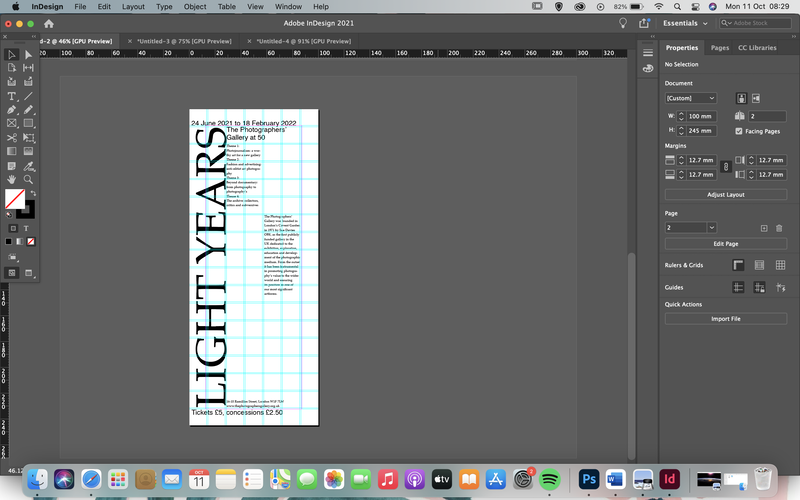Choose the Zoom tool magnifier
This screenshot has height=500, width=800.
(28, 180)
